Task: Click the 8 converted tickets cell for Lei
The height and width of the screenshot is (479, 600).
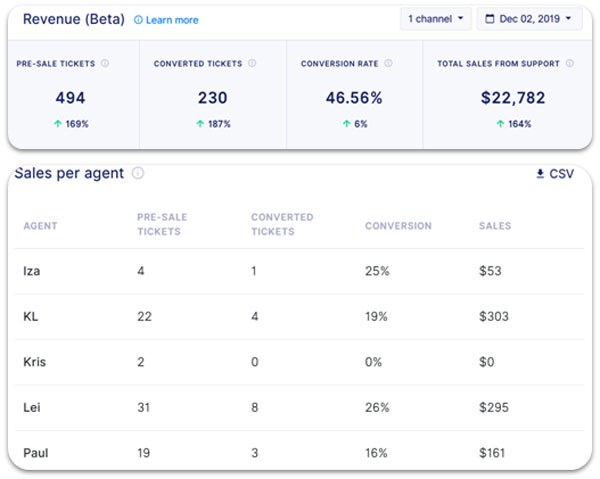Action: click(254, 407)
